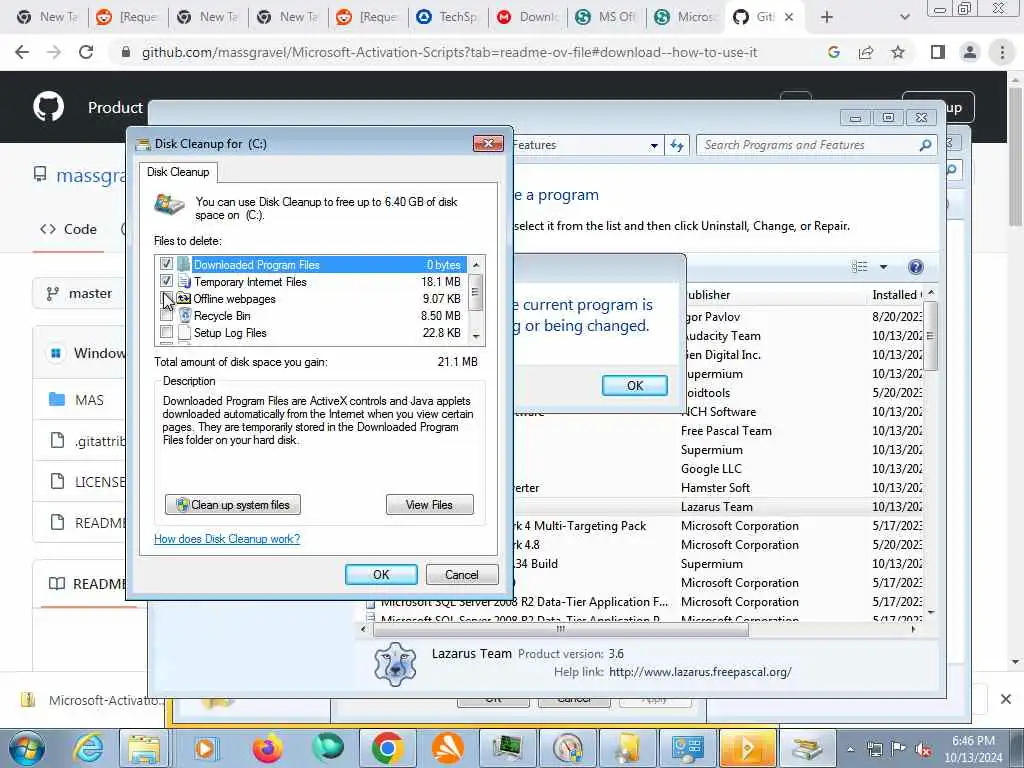Switch to Chrome via the taskbar icon

tap(387, 748)
